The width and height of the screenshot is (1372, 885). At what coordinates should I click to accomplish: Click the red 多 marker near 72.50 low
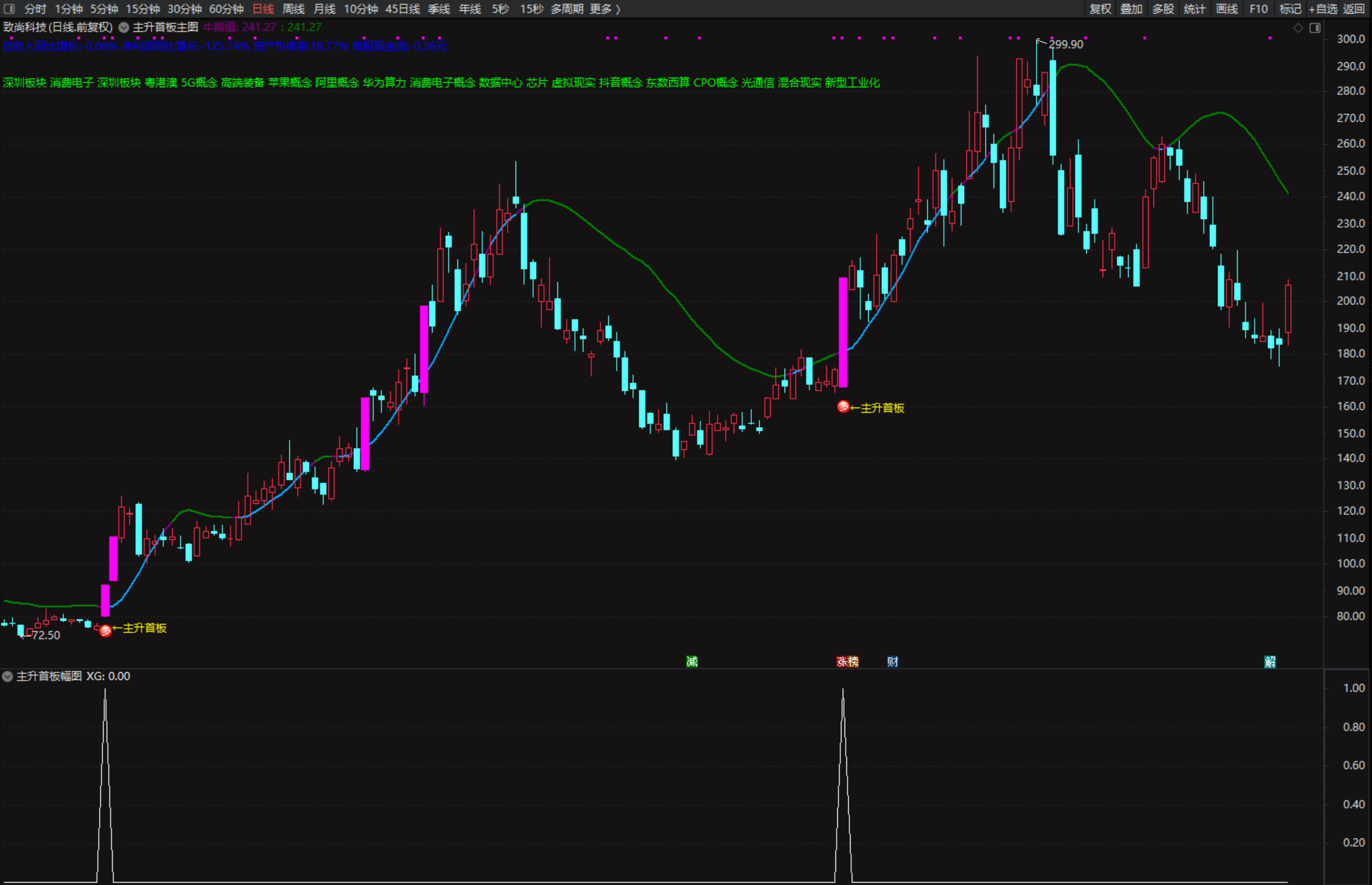click(x=105, y=632)
